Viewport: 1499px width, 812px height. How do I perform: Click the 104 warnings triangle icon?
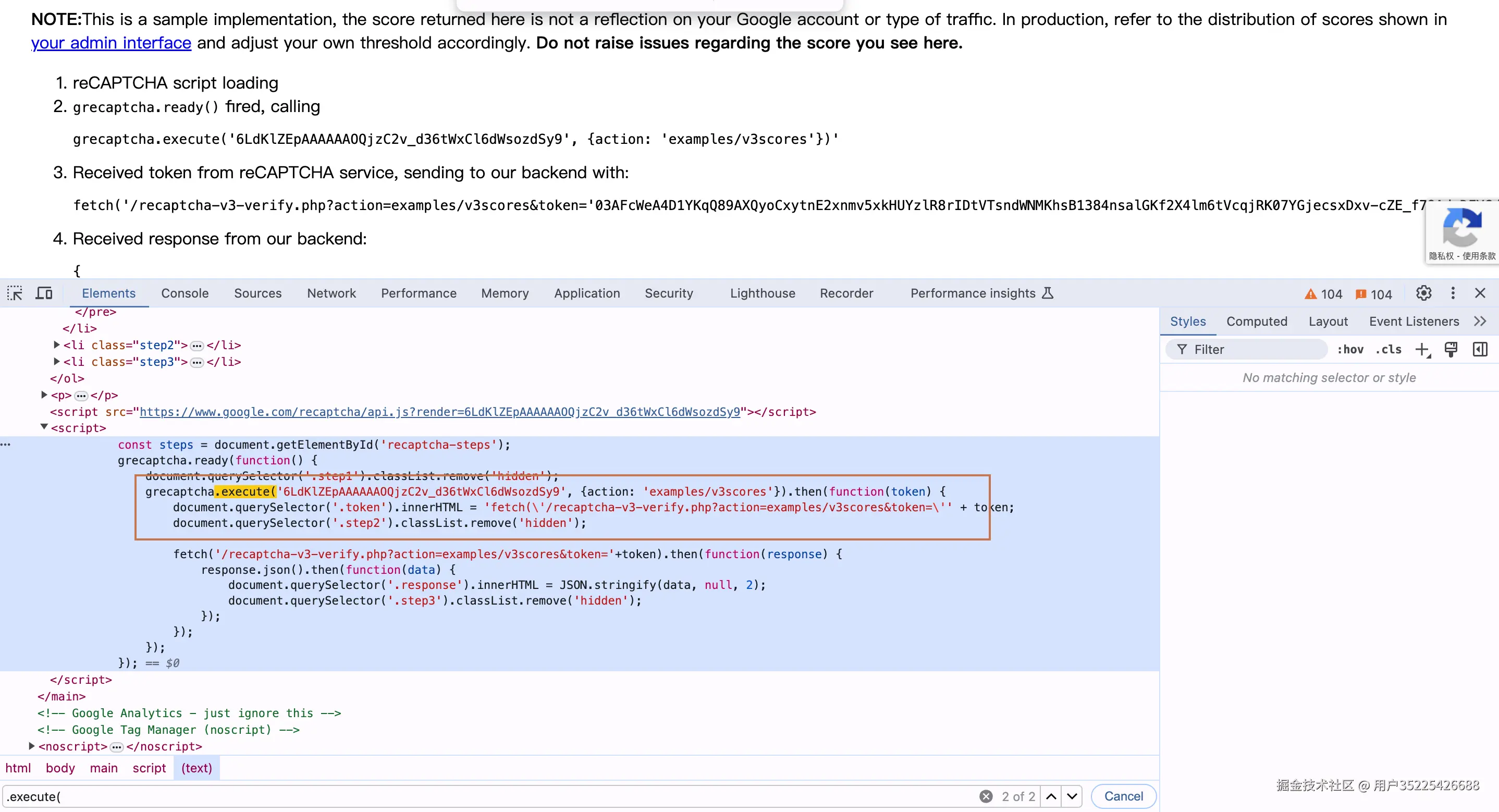click(x=1310, y=294)
